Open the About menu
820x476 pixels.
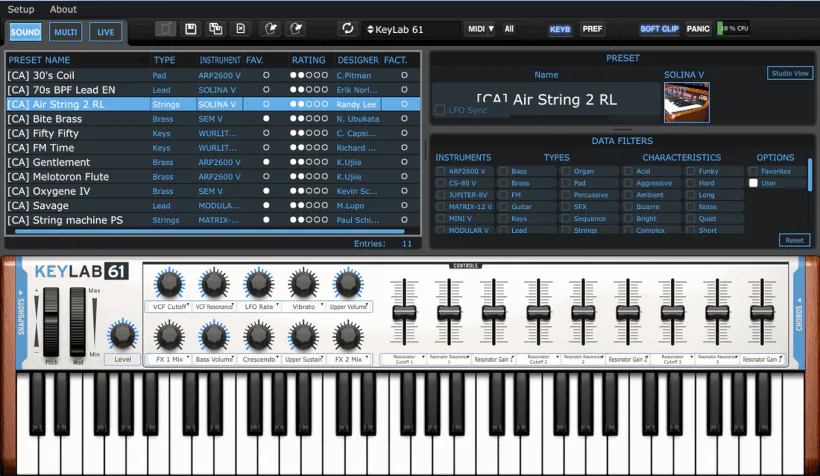[63, 9]
